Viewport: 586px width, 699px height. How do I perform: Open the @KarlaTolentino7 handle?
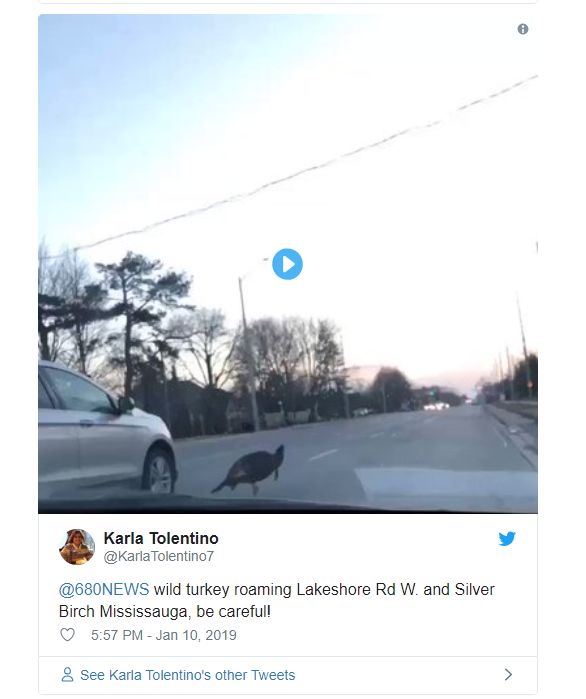coord(159,556)
